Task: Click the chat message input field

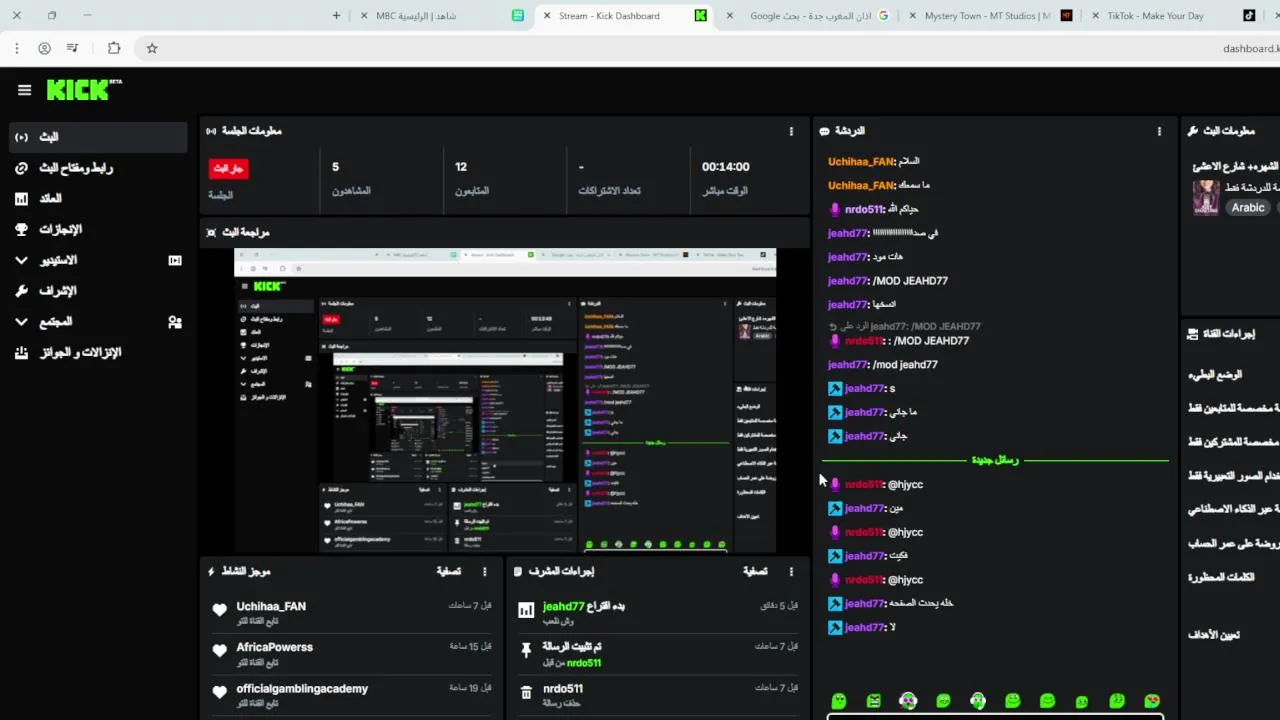Action: click(x=995, y=715)
